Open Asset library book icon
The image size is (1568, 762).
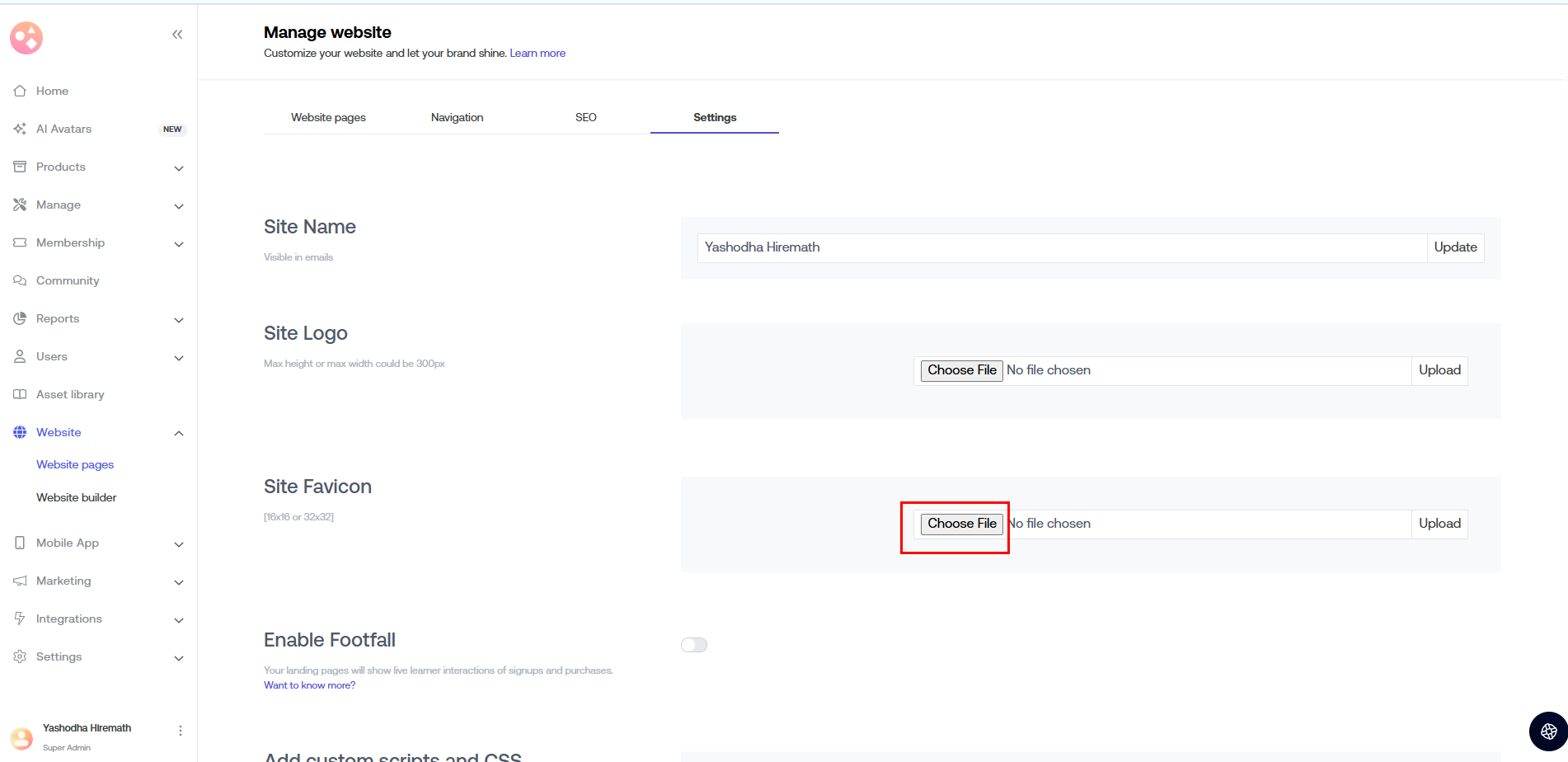click(x=20, y=394)
